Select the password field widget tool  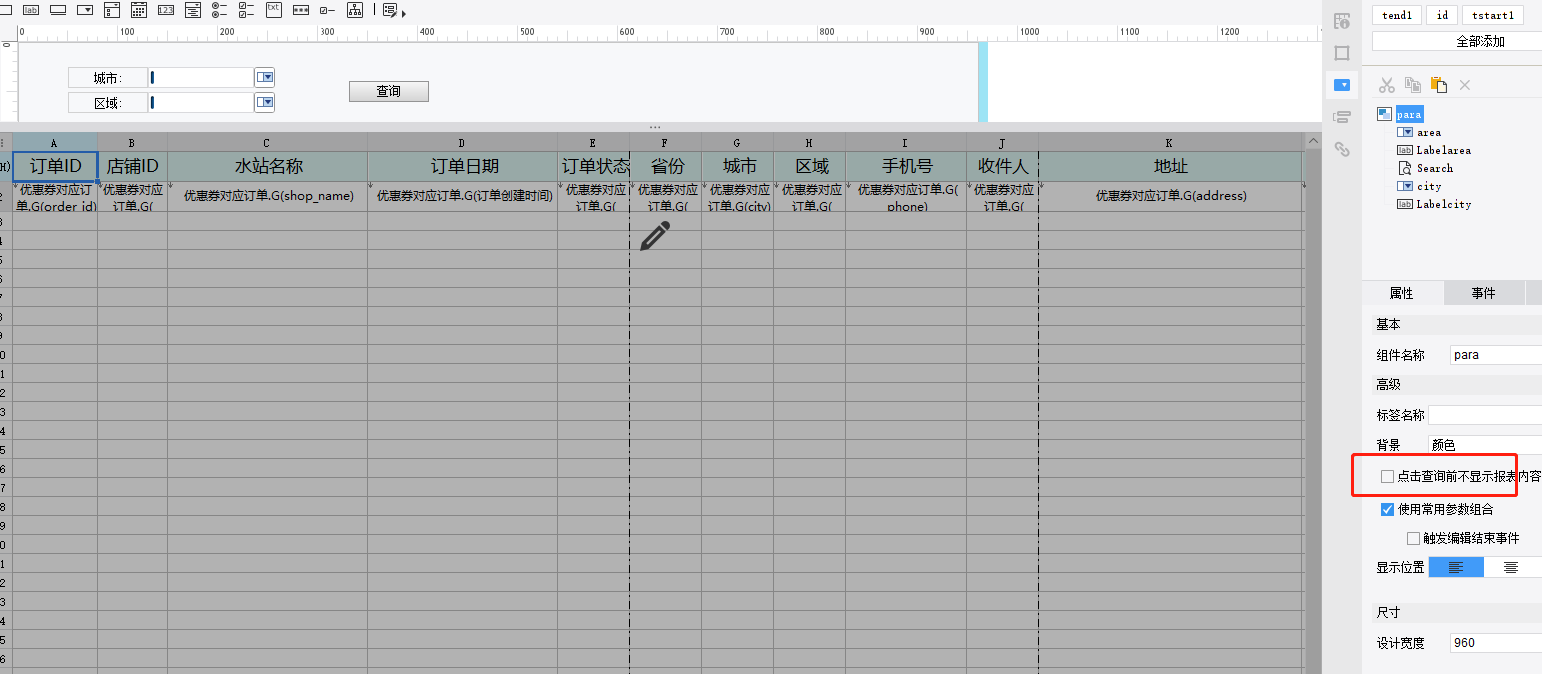300,10
